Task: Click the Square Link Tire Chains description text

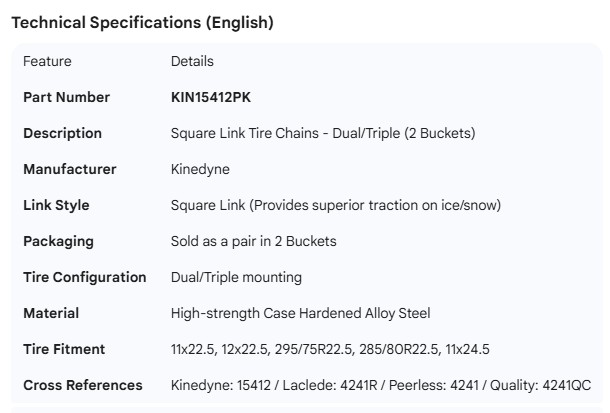Action: 322,133
